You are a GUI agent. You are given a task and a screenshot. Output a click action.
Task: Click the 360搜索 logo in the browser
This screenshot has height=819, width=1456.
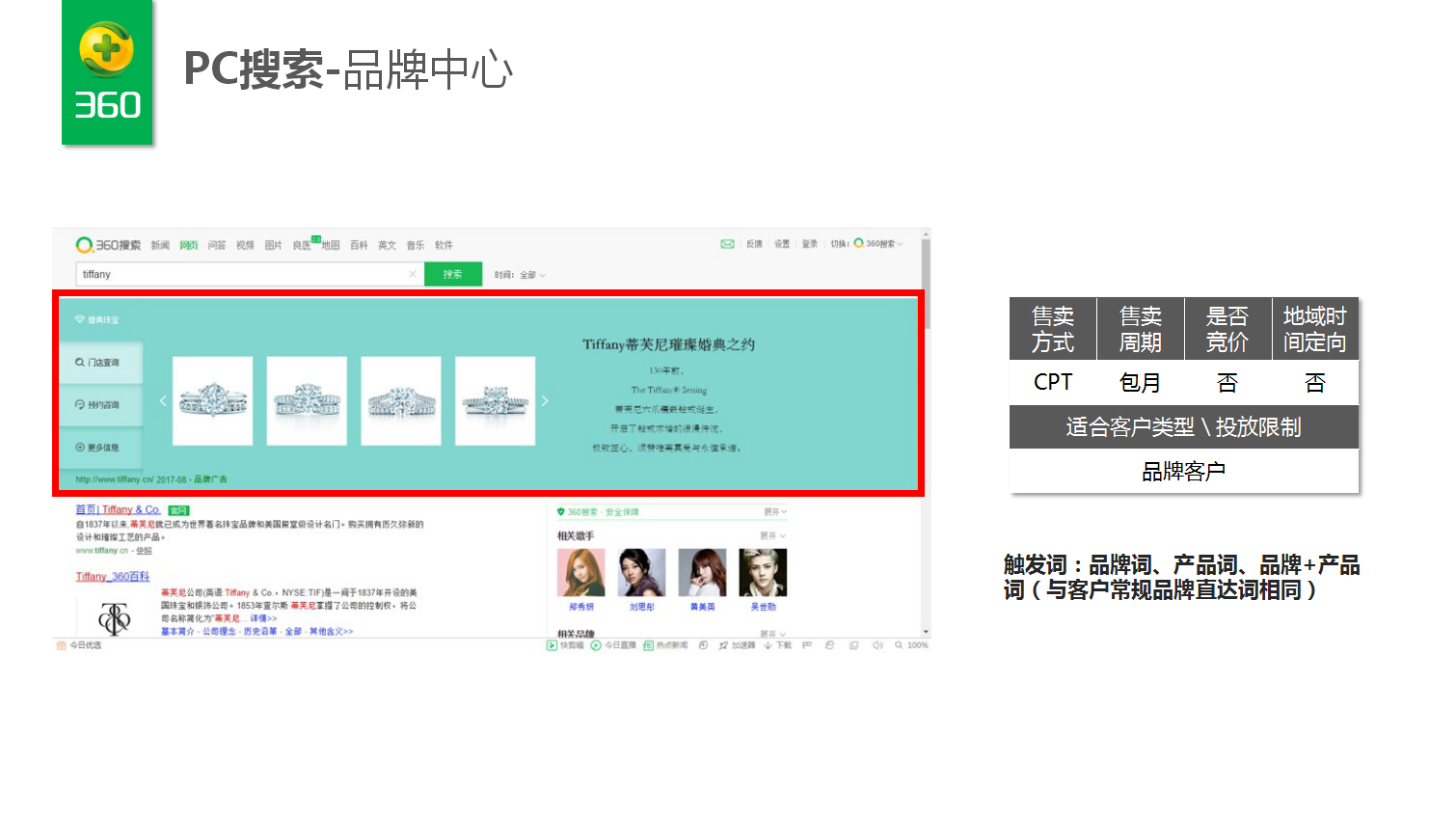point(108,245)
